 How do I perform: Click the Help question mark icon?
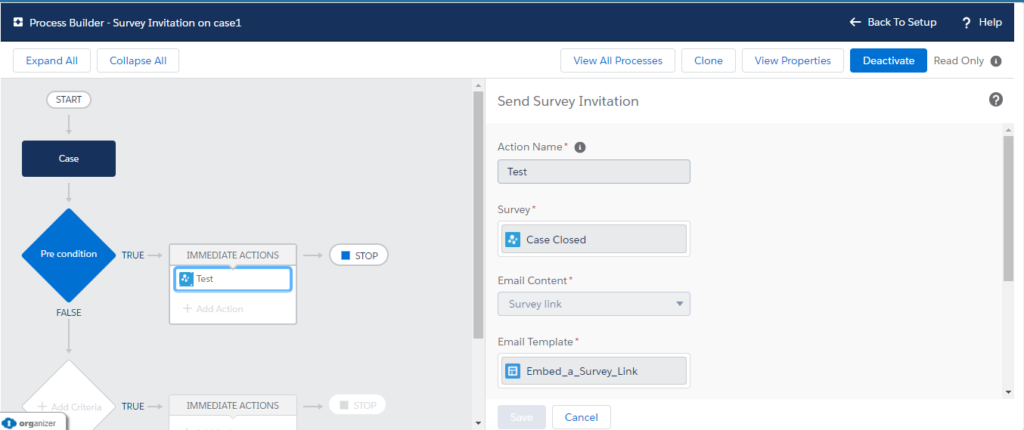968,22
